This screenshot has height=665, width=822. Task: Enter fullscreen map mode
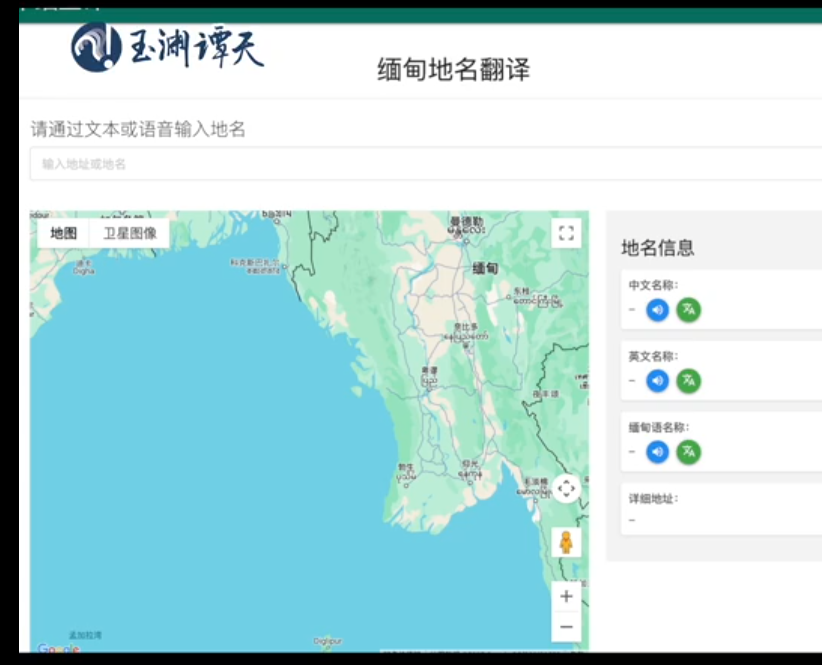pyautogui.click(x=566, y=232)
